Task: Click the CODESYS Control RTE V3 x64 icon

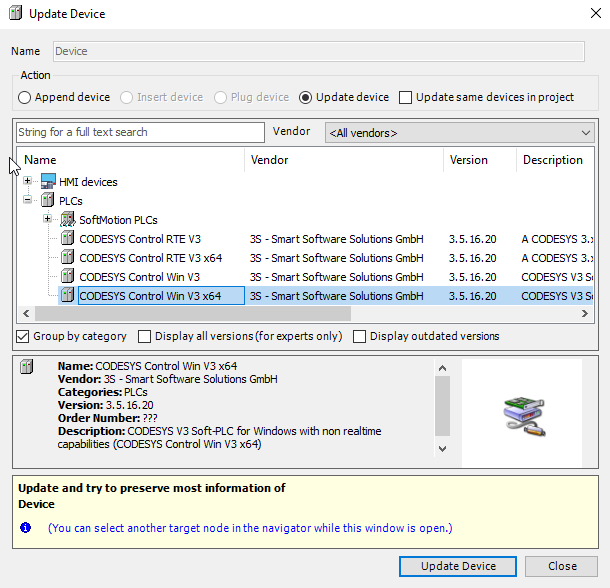Action: [x=67, y=258]
